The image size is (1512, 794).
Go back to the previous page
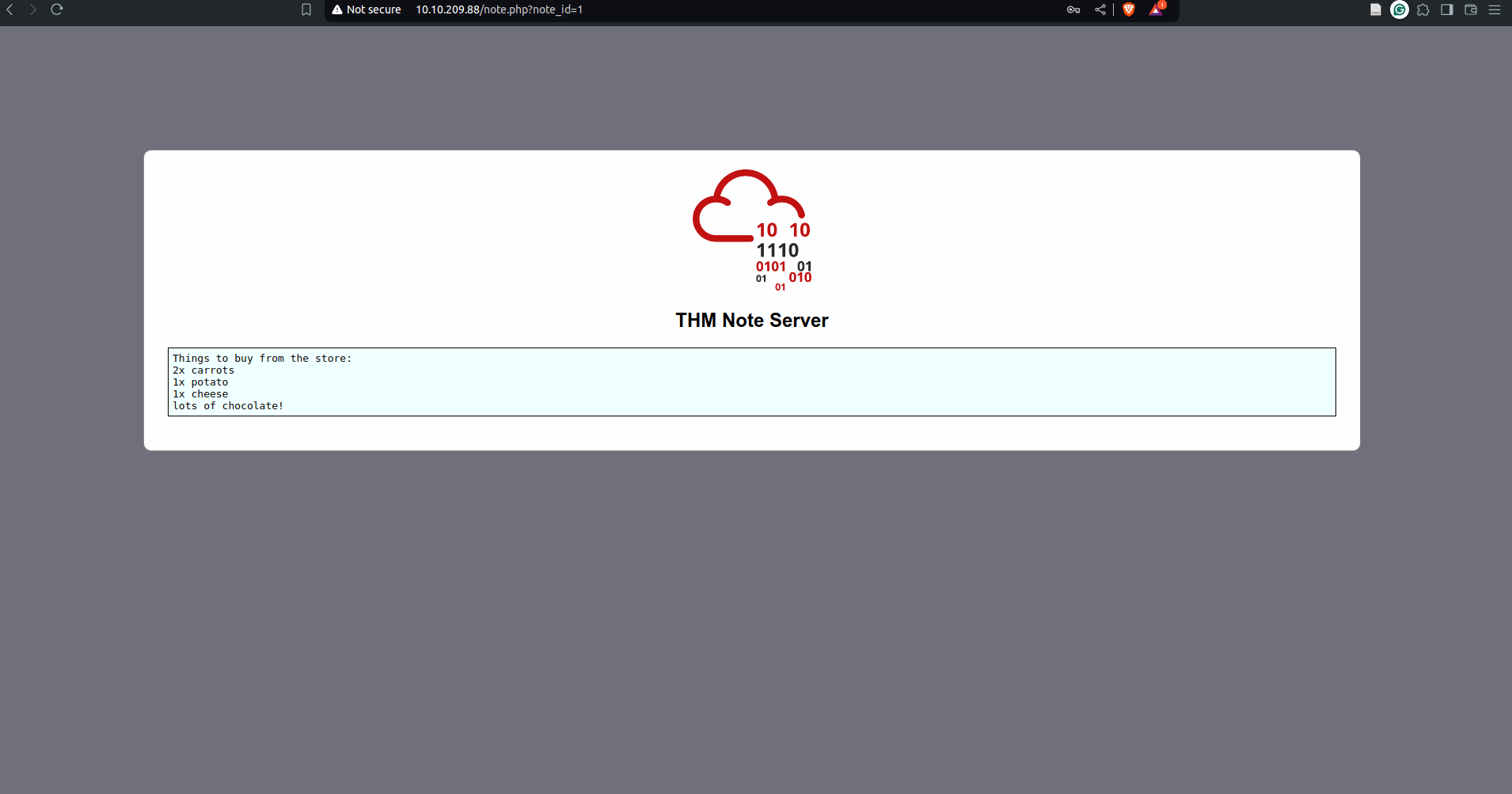[x=10, y=9]
